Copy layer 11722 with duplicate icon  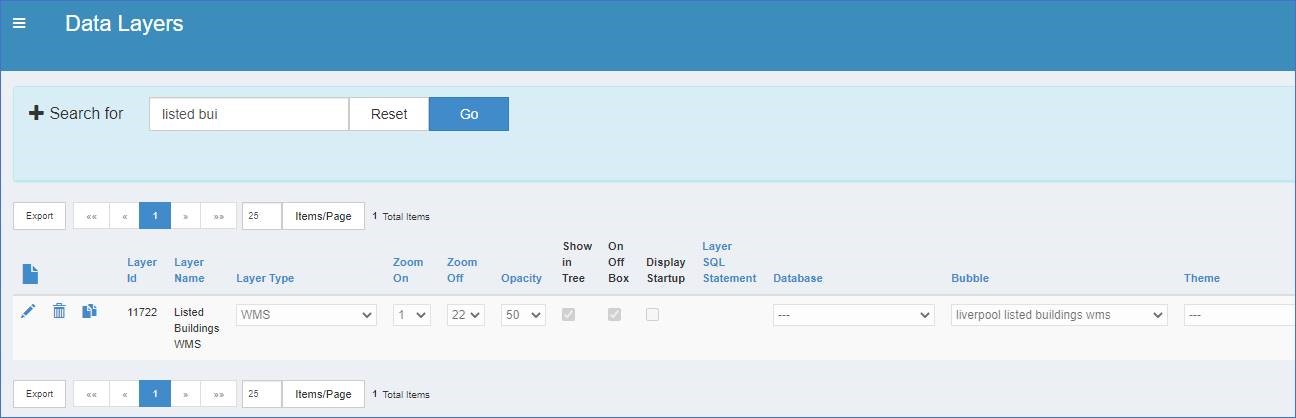pyautogui.click(x=89, y=312)
